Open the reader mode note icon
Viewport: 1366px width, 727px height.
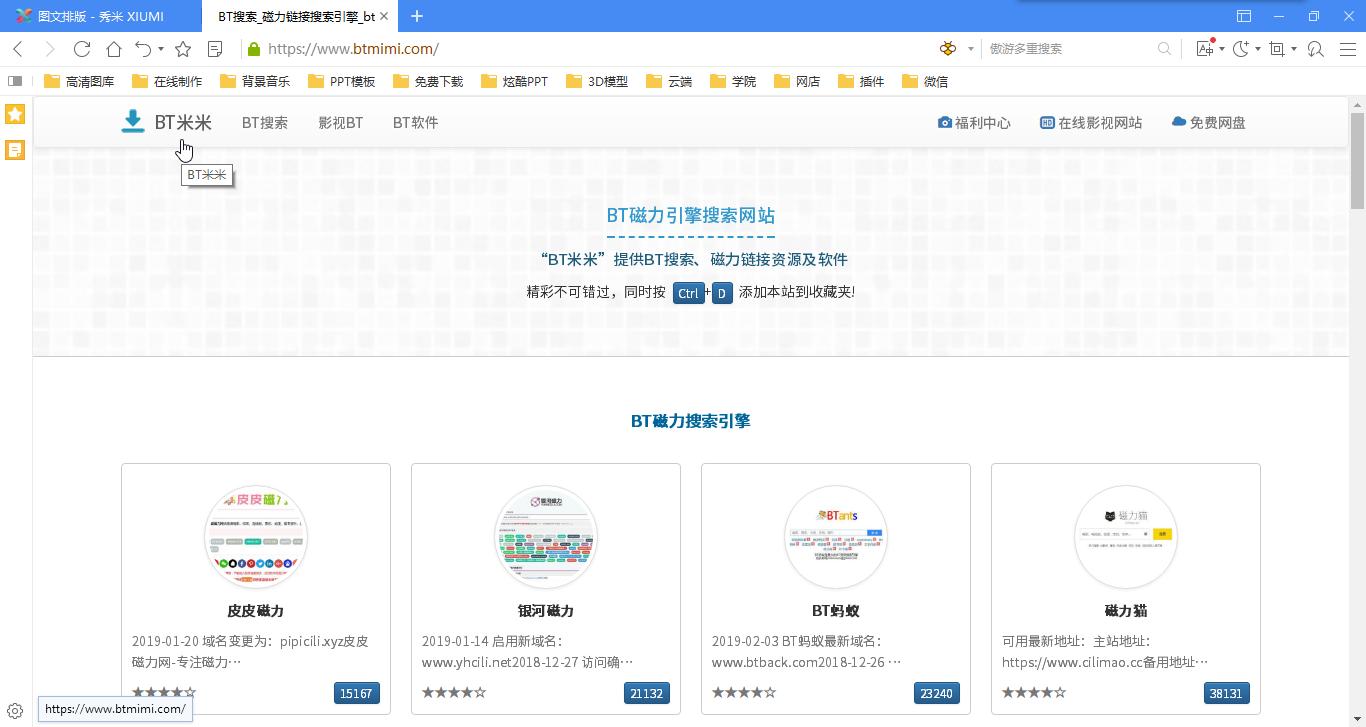coord(215,49)
